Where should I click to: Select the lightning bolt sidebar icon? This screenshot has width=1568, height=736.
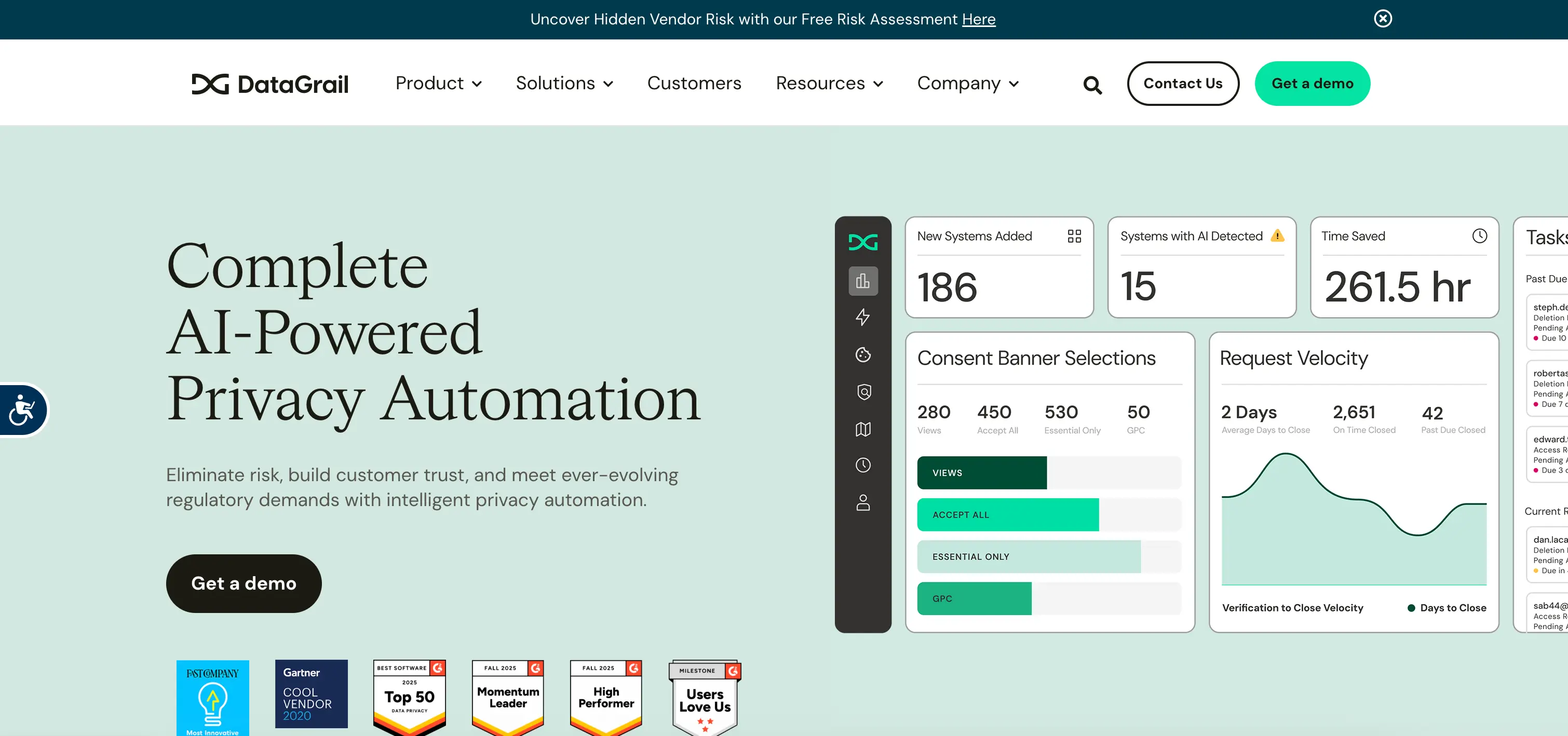click(x=862, y=317)
